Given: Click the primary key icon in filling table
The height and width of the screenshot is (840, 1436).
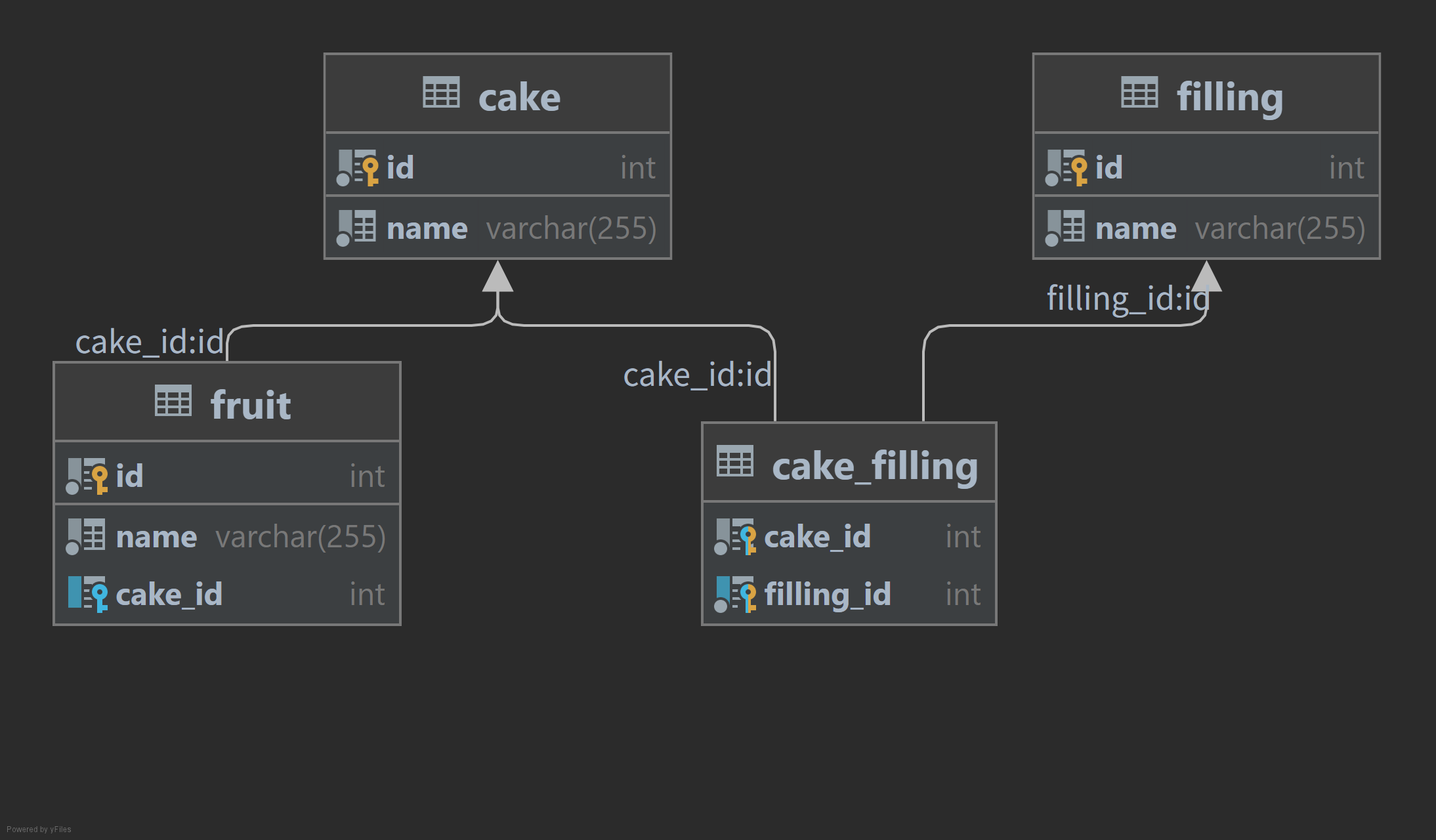Looking at the screenshot, I should tap(1067, 167).
